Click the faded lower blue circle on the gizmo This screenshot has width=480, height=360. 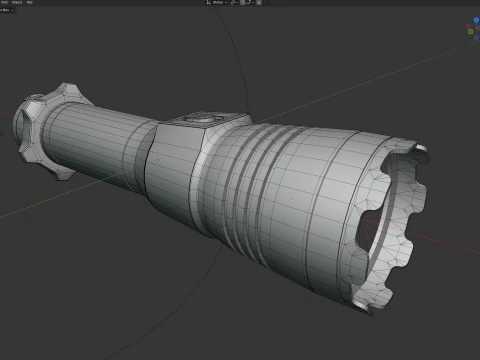[x=476, y=38]
